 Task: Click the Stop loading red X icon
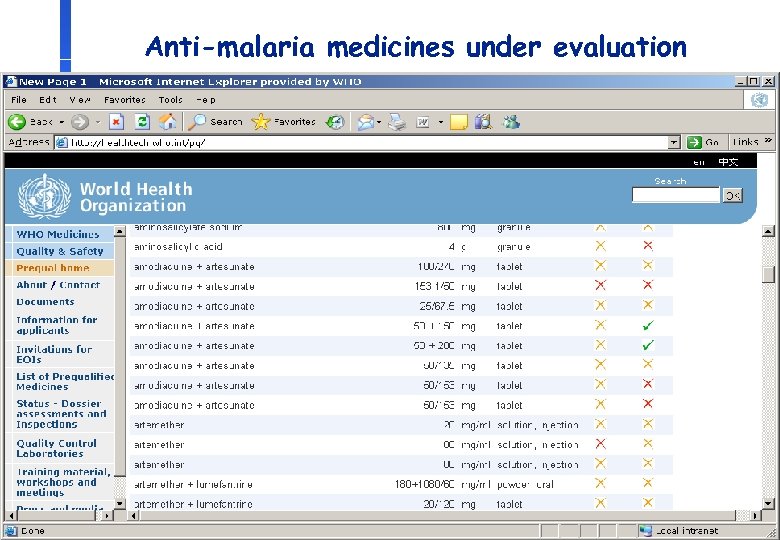[x=116, y=122]
